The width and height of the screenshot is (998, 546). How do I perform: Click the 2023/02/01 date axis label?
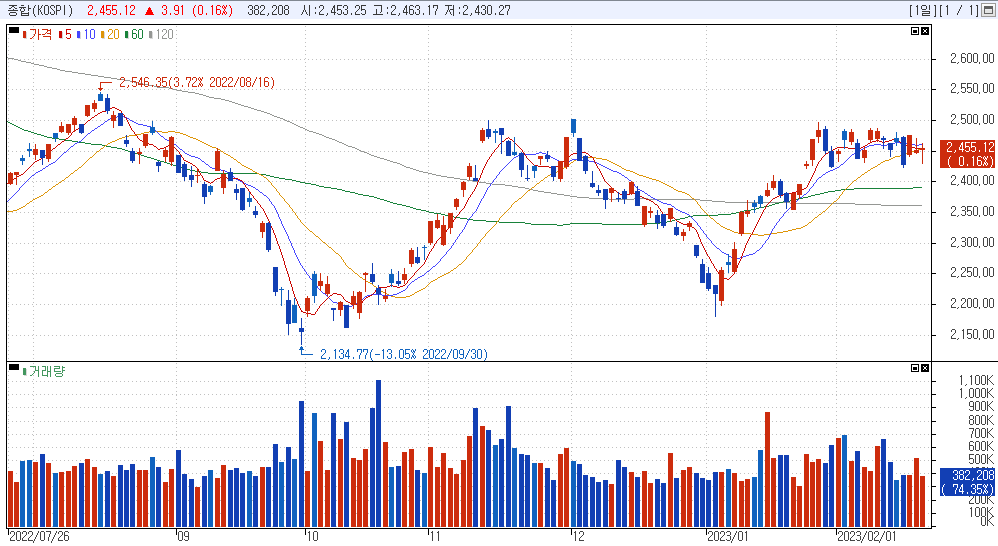(866, 536)
